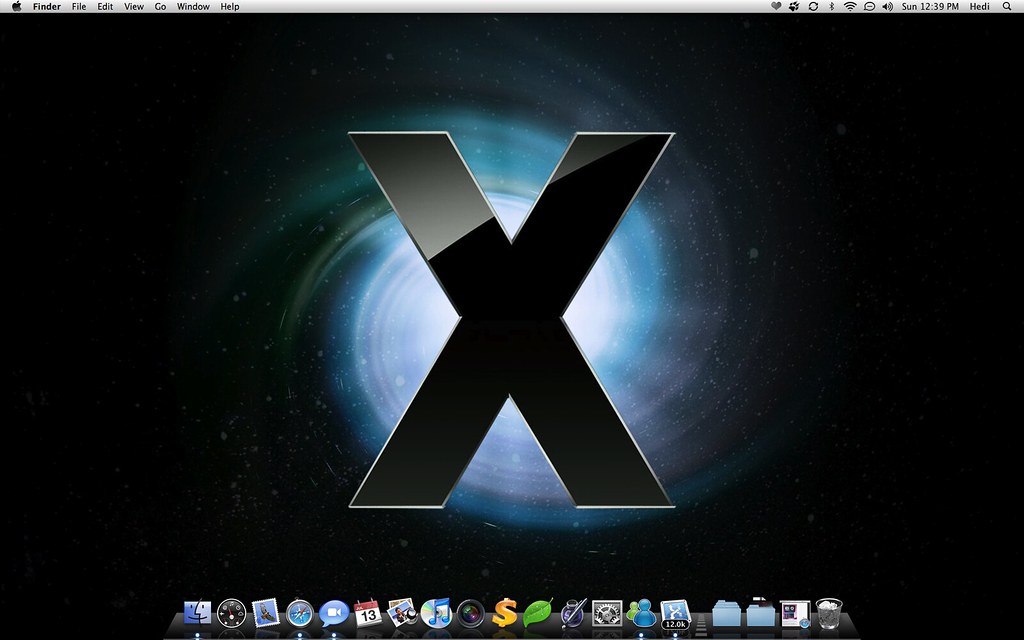Open the Bluetooth status menu

click(x=831, y=7)
